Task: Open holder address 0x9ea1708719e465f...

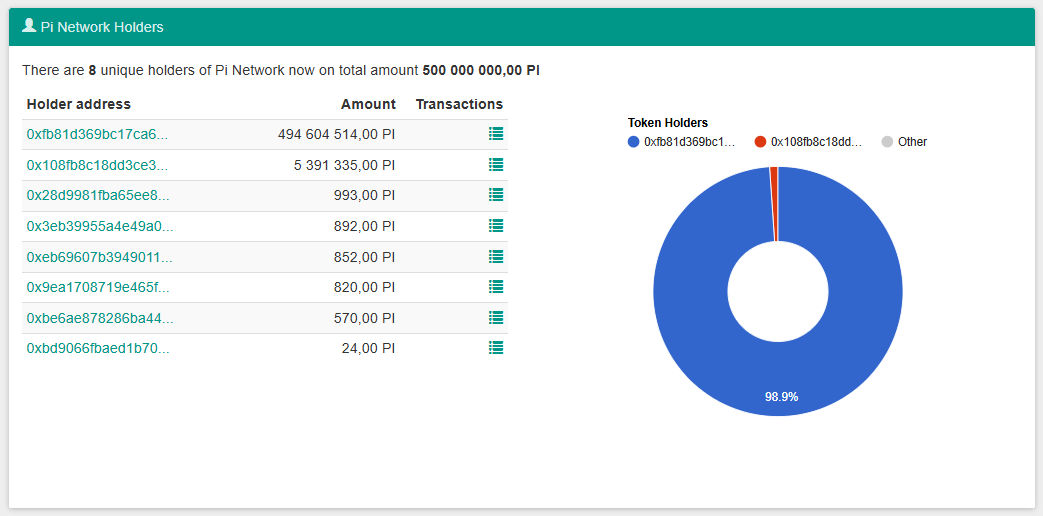Action: [98, 287]
